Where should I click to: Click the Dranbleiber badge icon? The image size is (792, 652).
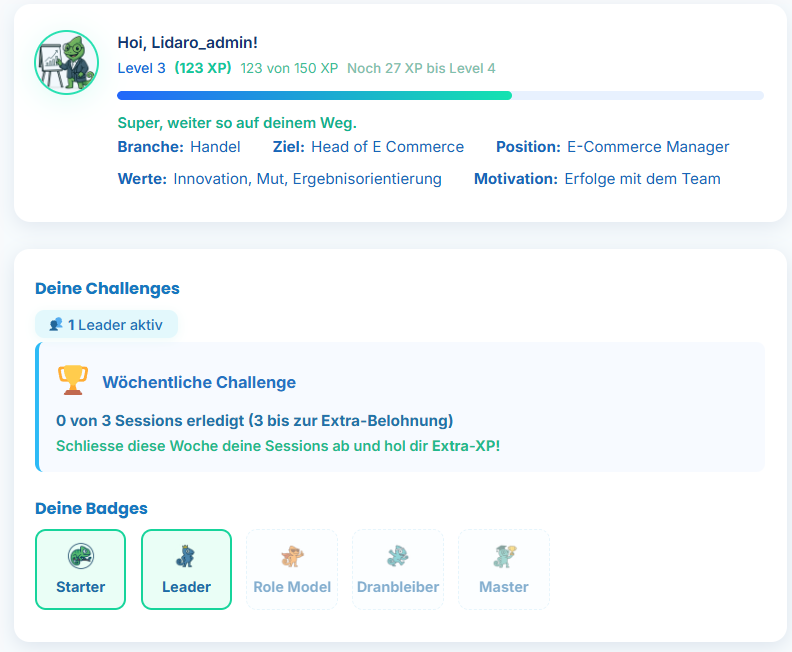coord(398,556)
